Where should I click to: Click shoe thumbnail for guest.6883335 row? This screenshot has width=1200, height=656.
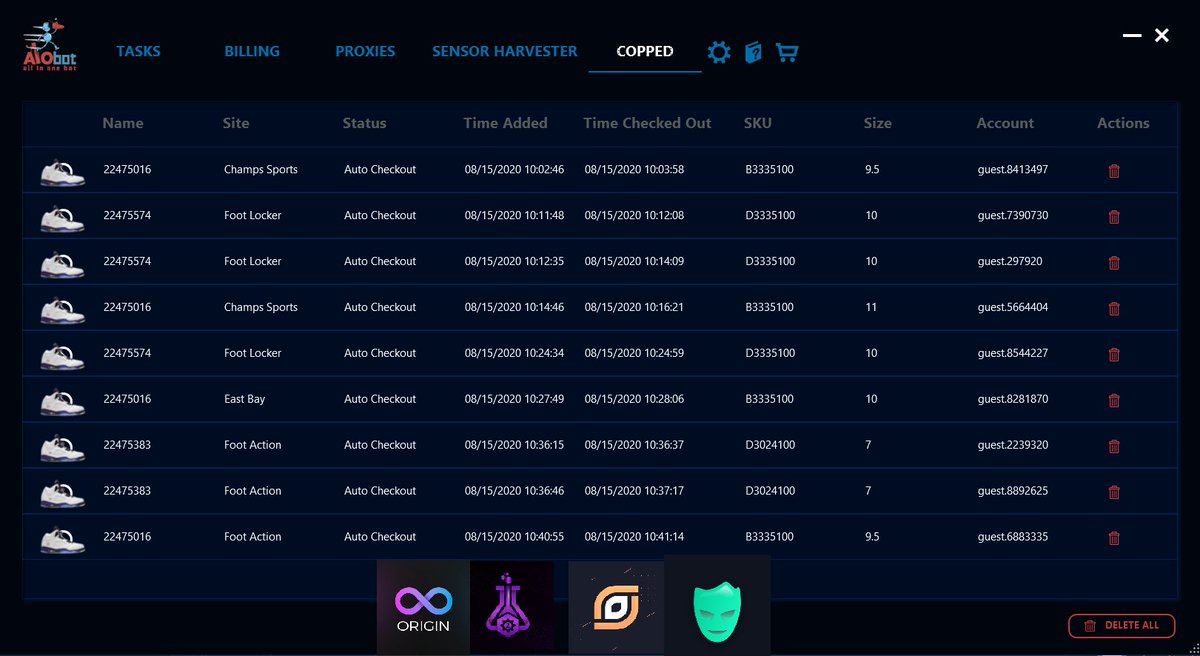[x=62, y=539]
